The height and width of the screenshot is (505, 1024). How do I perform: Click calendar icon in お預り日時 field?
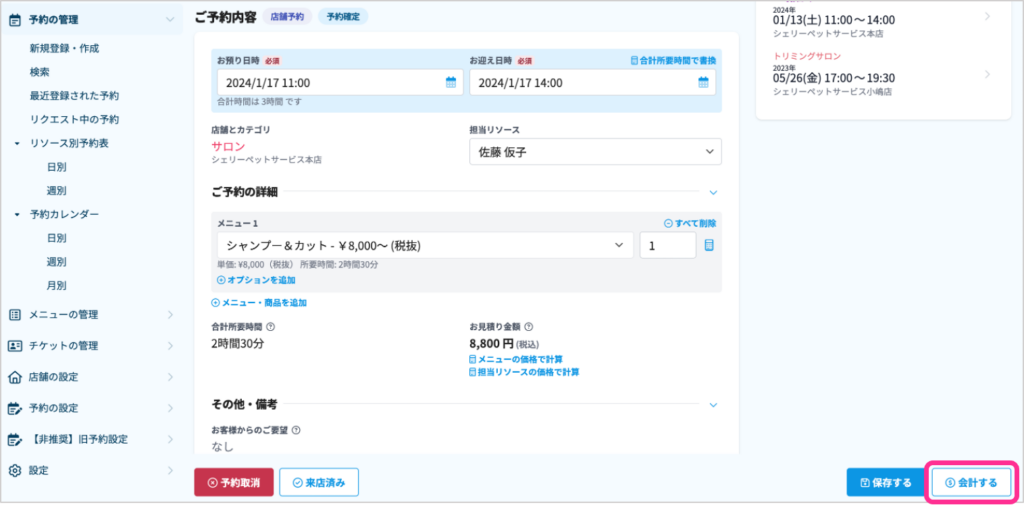[451, 83]
